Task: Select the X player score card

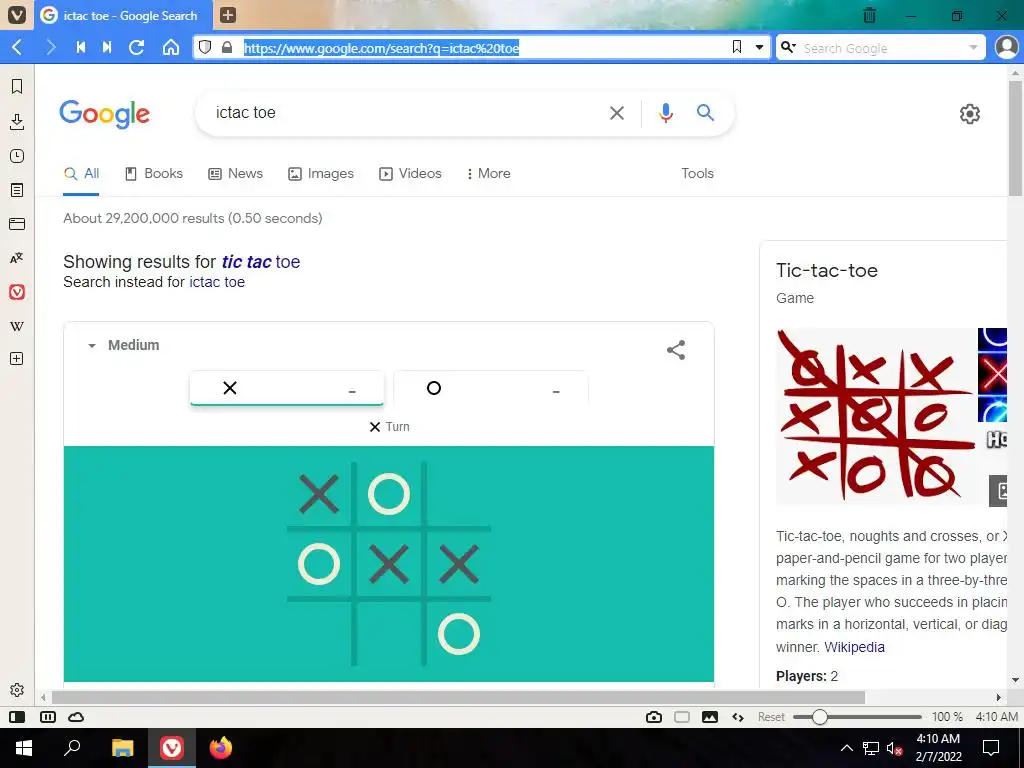Action: click(287, 389)
